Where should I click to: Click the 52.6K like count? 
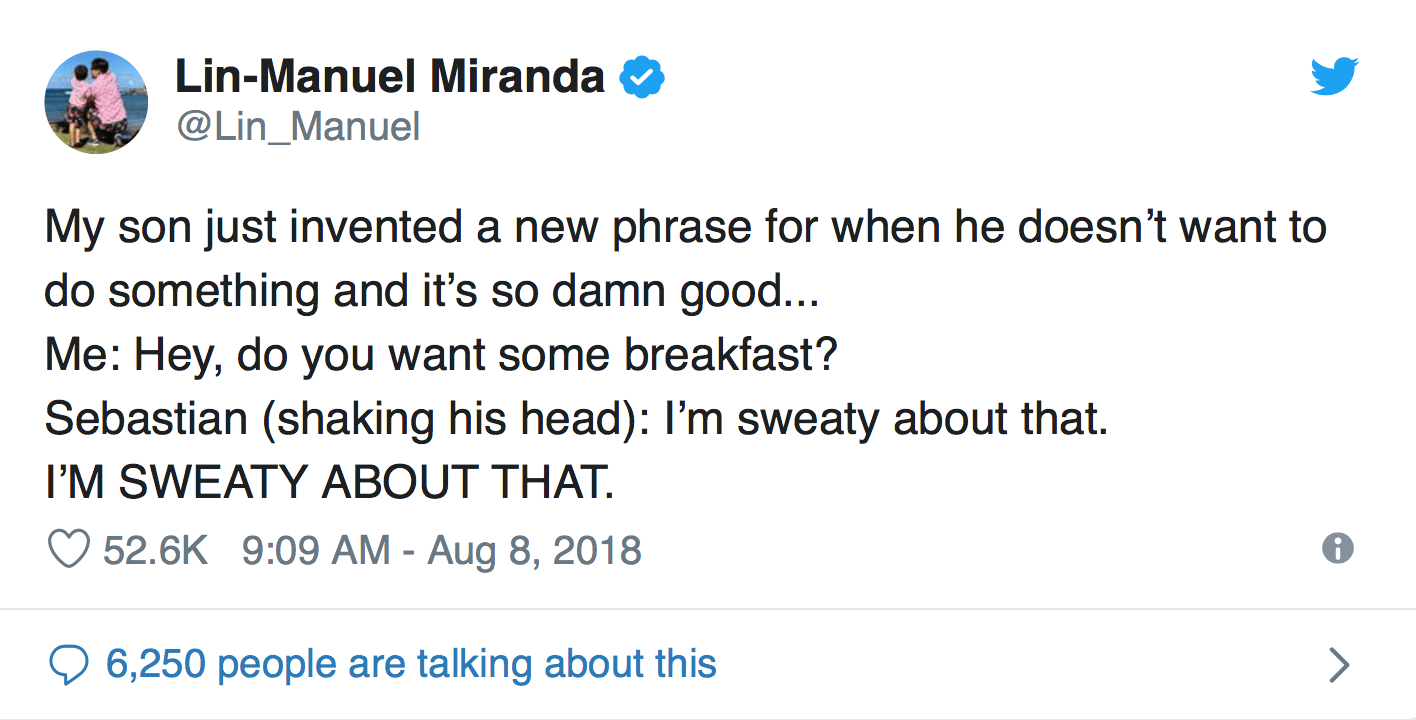pos(155,550)
